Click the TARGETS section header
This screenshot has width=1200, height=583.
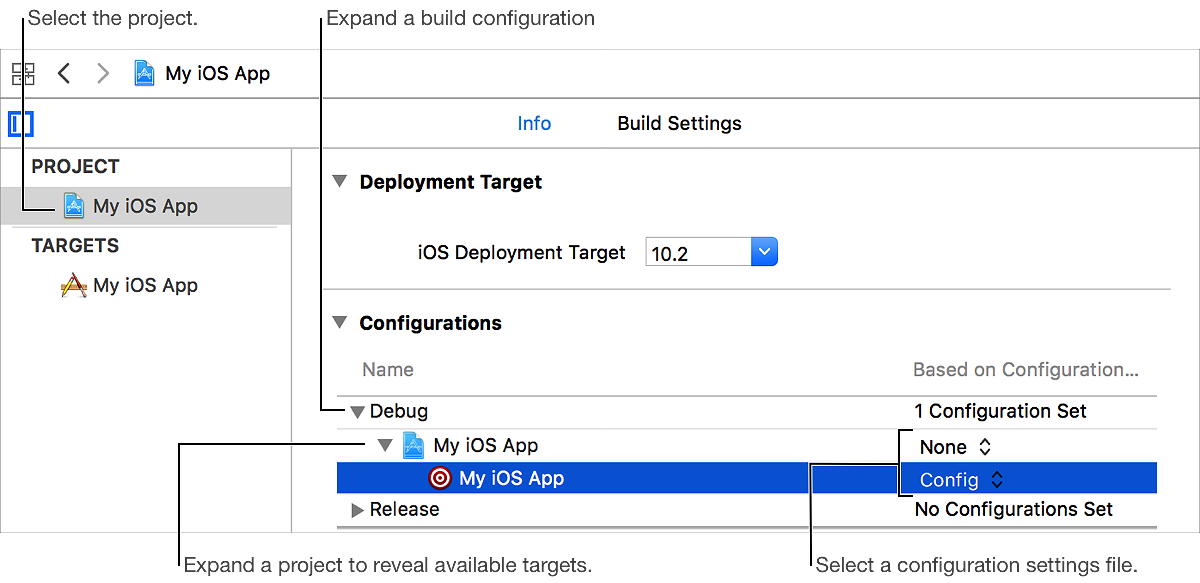coord(76,246)
